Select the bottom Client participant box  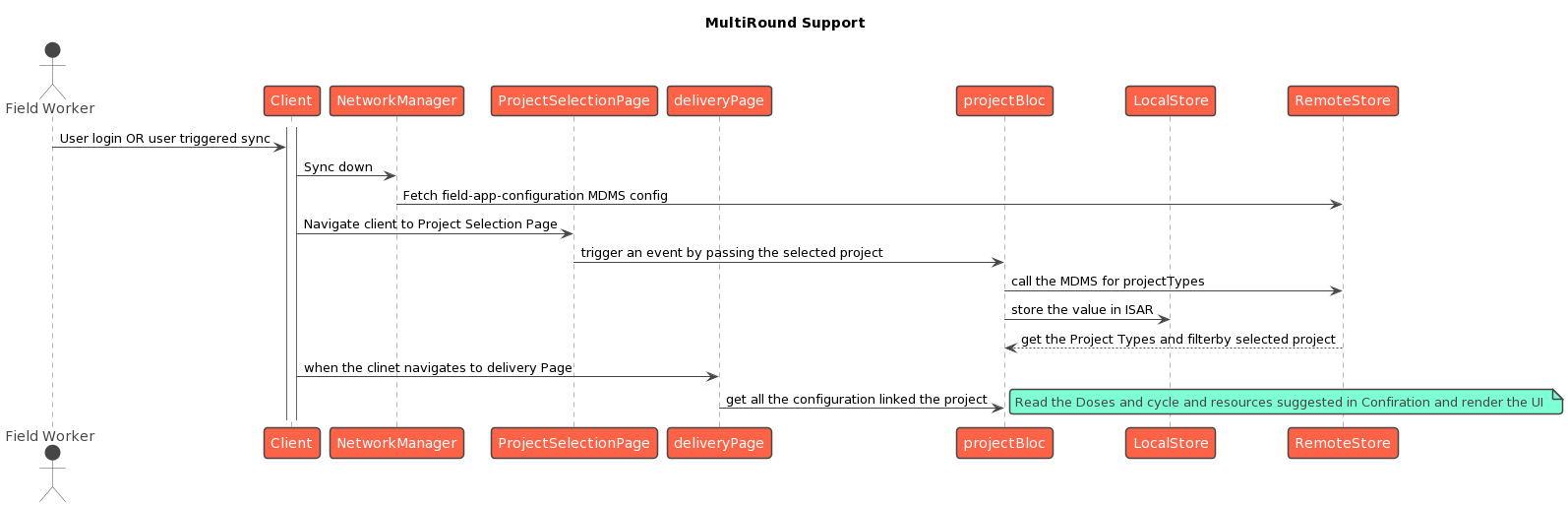tap(291, 443)
